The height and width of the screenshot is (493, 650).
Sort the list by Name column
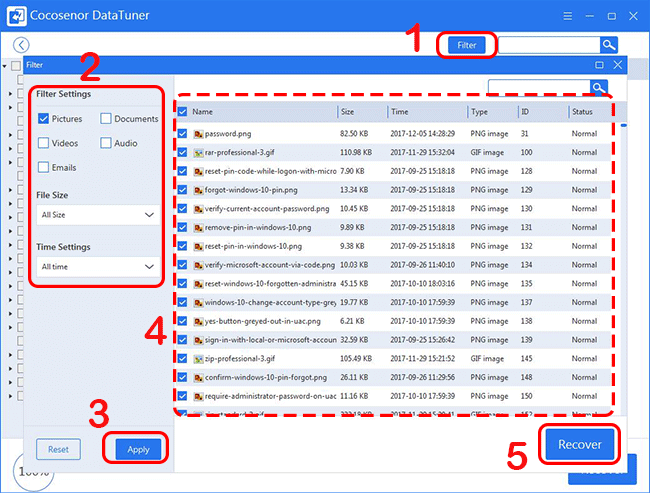tap(202, 112)
